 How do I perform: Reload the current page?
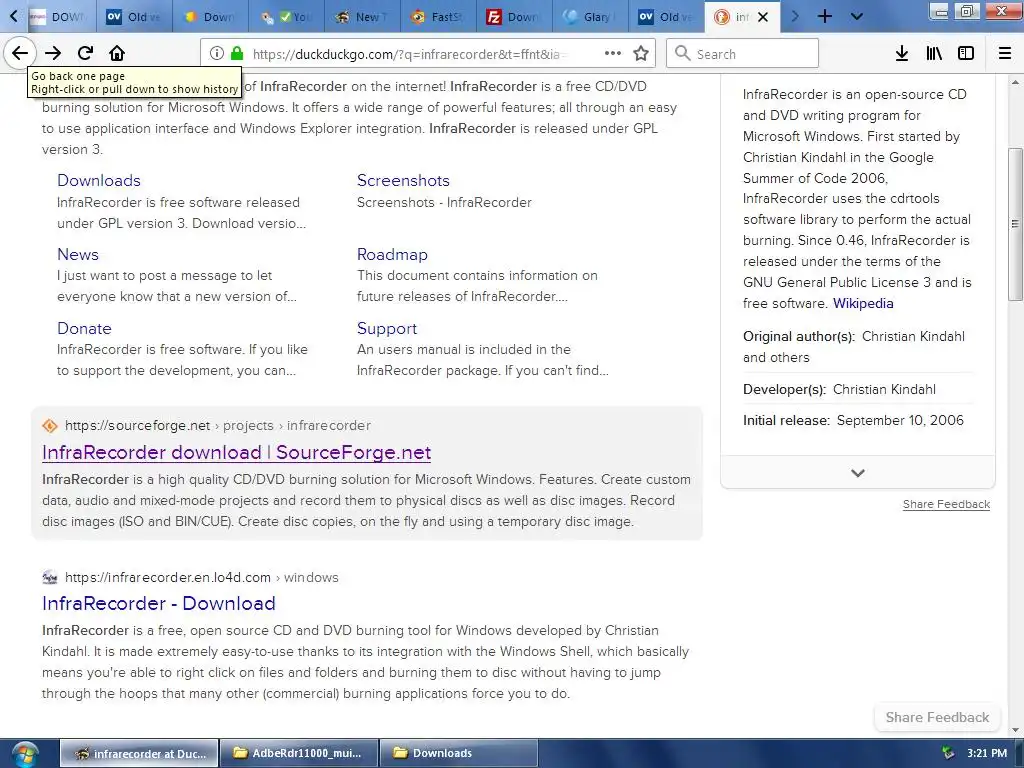click(85, 53)
